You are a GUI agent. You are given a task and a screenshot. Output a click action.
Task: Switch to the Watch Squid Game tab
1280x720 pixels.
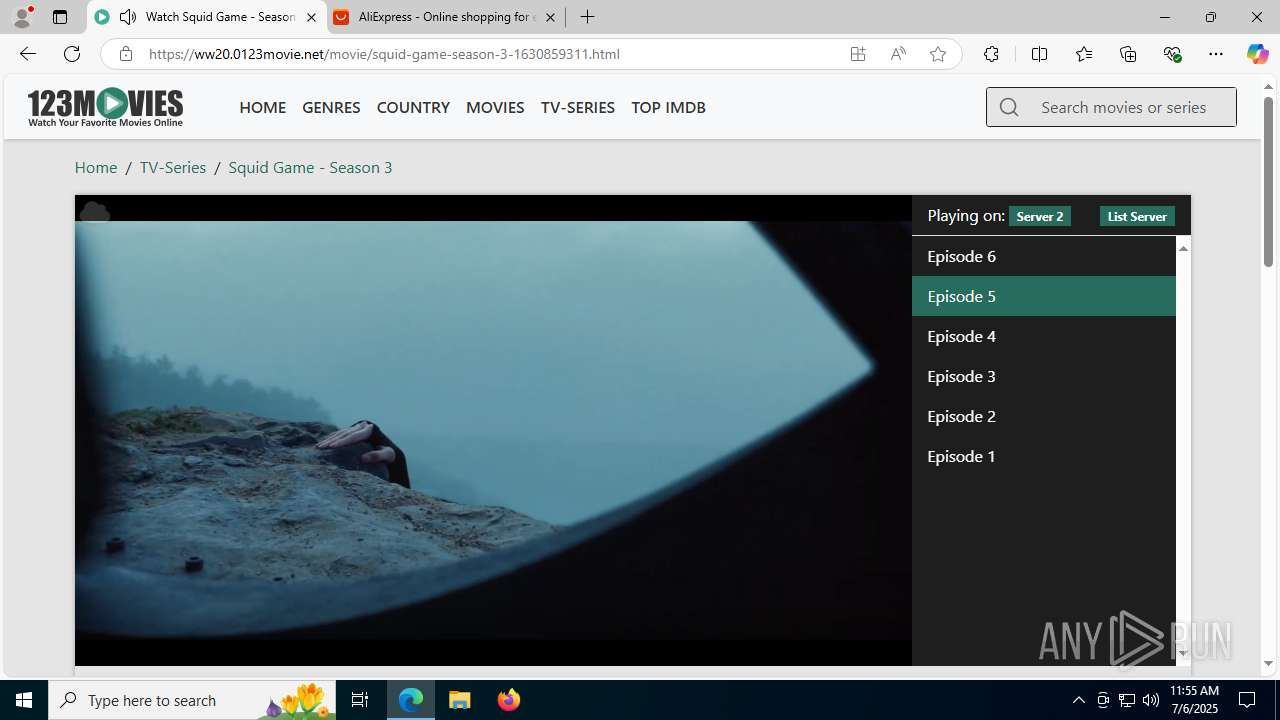coord(207,17)
